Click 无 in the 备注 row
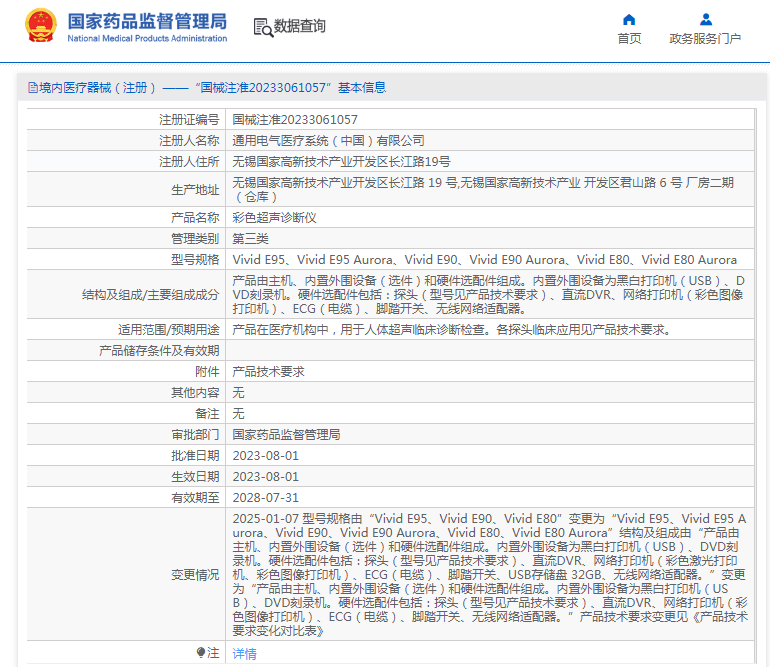Screen dimensions: 770x667 click(x=238, y=414)
